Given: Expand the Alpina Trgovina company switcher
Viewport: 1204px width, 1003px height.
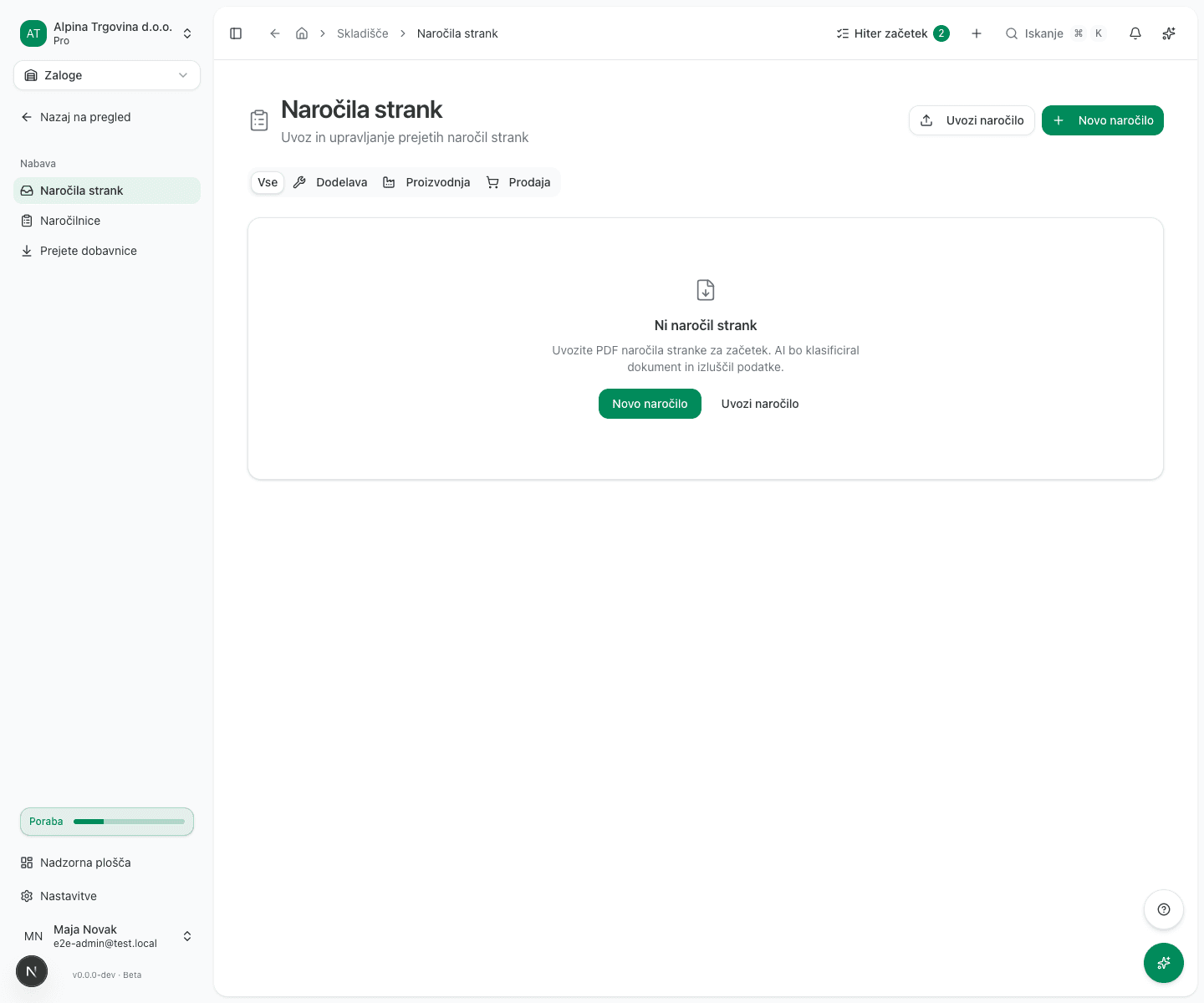Looking at the screenshot, I should (x=107, y=33).
